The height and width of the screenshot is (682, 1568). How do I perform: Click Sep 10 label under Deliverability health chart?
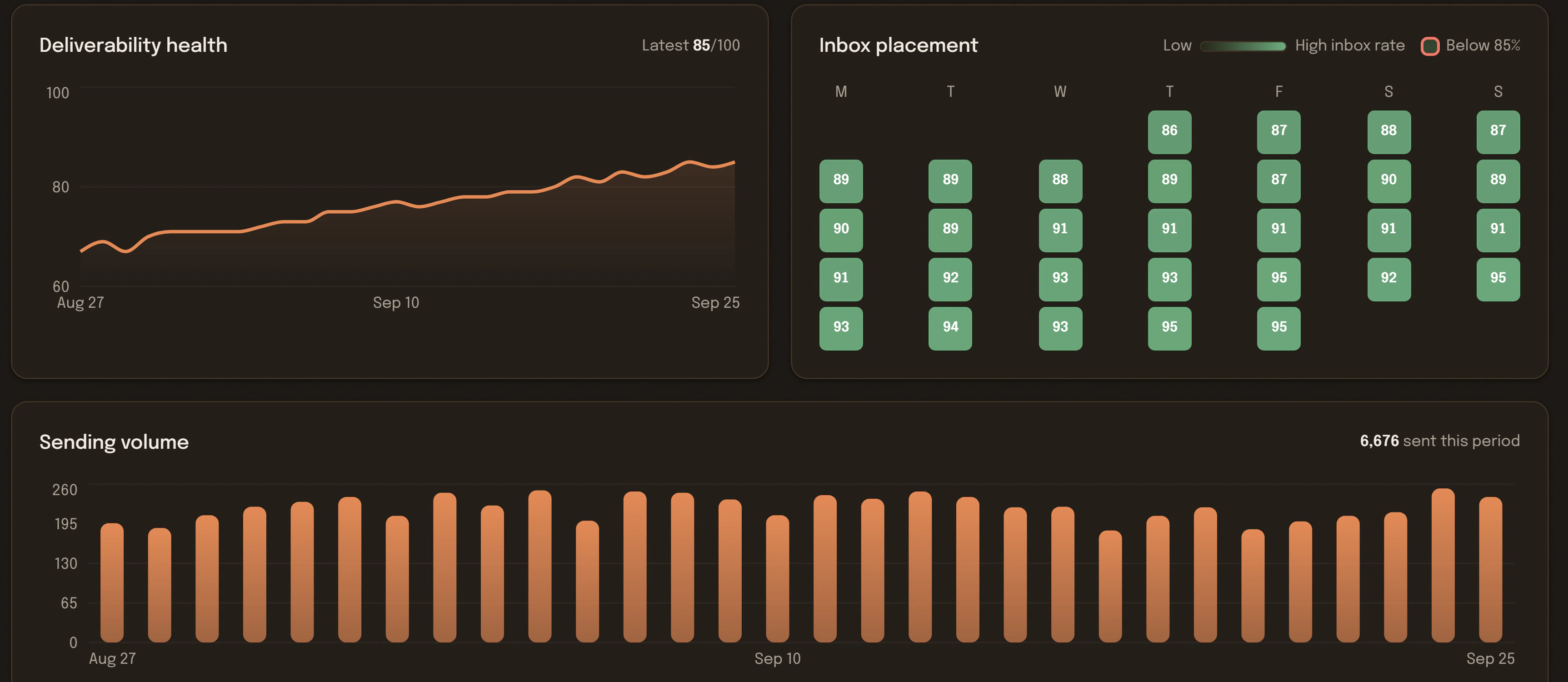click(x=396, y=303)
